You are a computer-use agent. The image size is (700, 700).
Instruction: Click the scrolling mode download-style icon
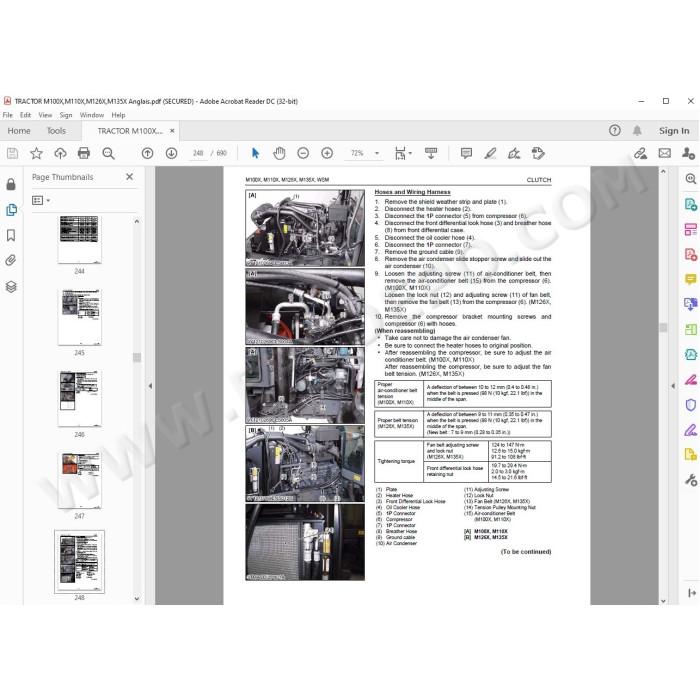[x=431, y=154]
